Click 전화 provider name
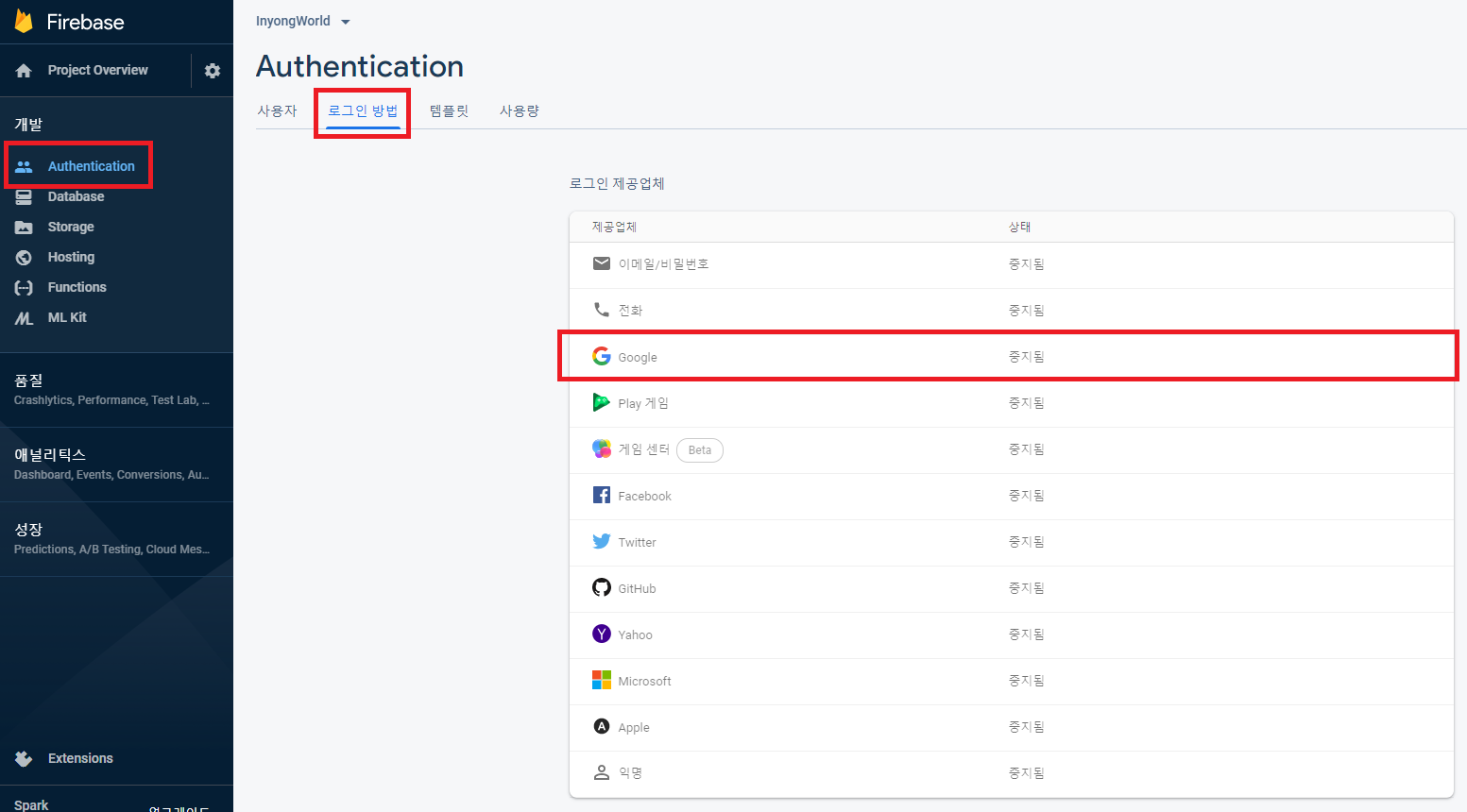The height and width of the screenshot is (812, 1467). click(630, 311)
